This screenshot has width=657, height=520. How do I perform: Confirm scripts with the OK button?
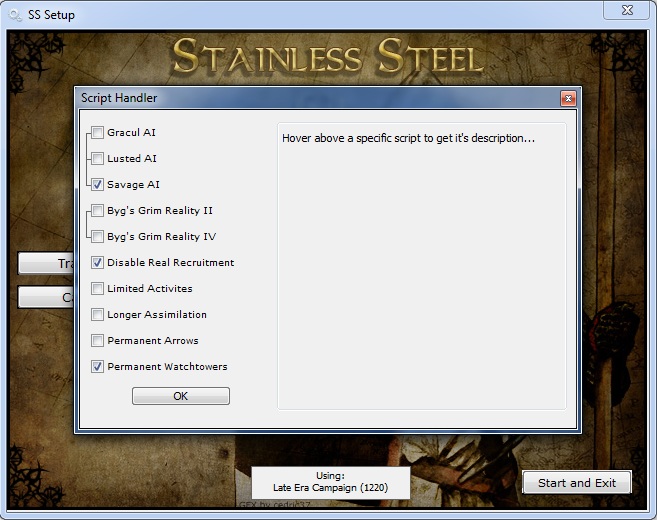click(181, 396)
